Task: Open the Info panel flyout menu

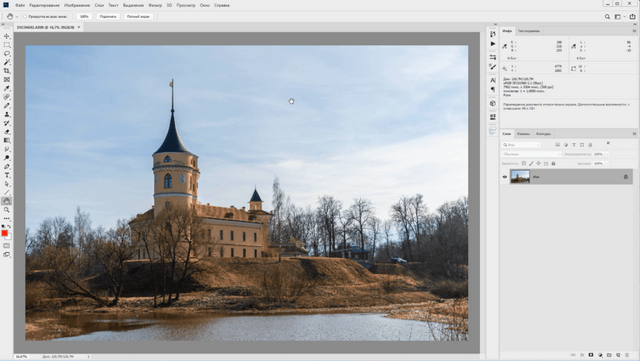Action: (x=634, y=31)
